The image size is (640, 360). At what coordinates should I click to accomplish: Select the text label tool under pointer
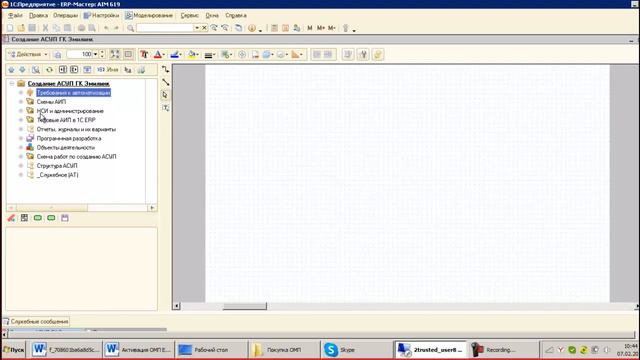click(165, 108)
